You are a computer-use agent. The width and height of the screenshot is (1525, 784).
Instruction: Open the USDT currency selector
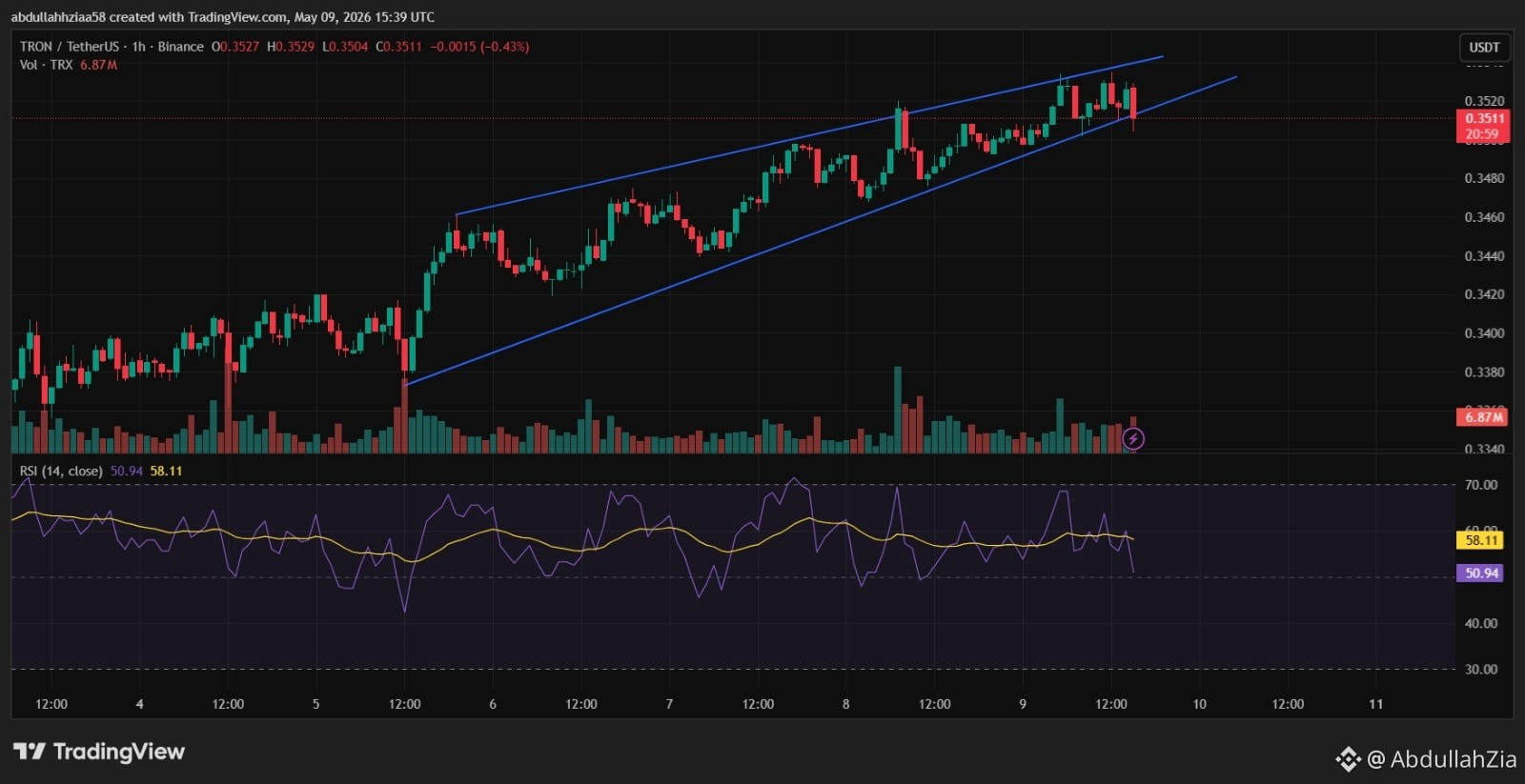pos(1484,47)
